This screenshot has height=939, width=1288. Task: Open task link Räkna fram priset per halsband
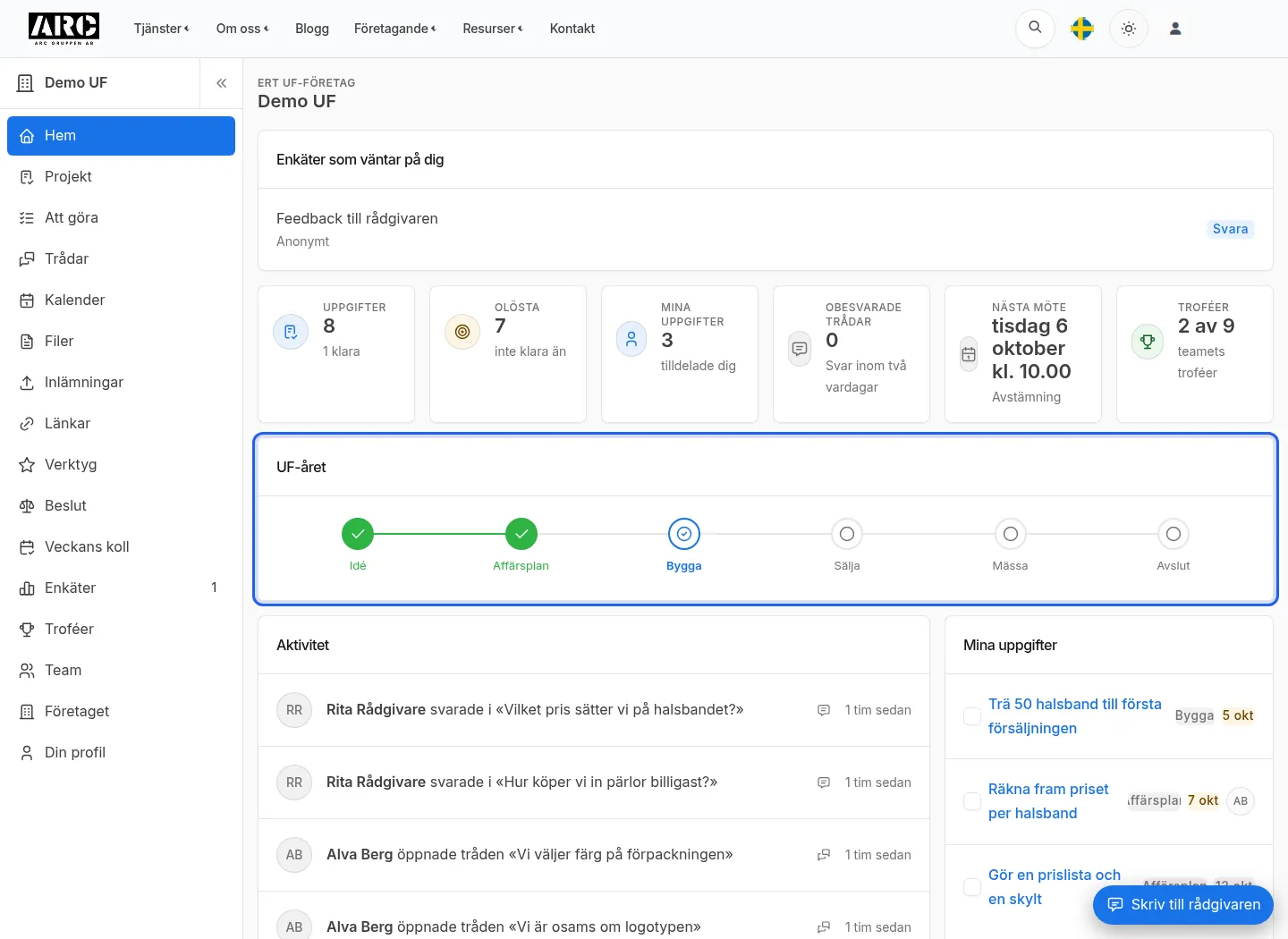[1048, 801]
